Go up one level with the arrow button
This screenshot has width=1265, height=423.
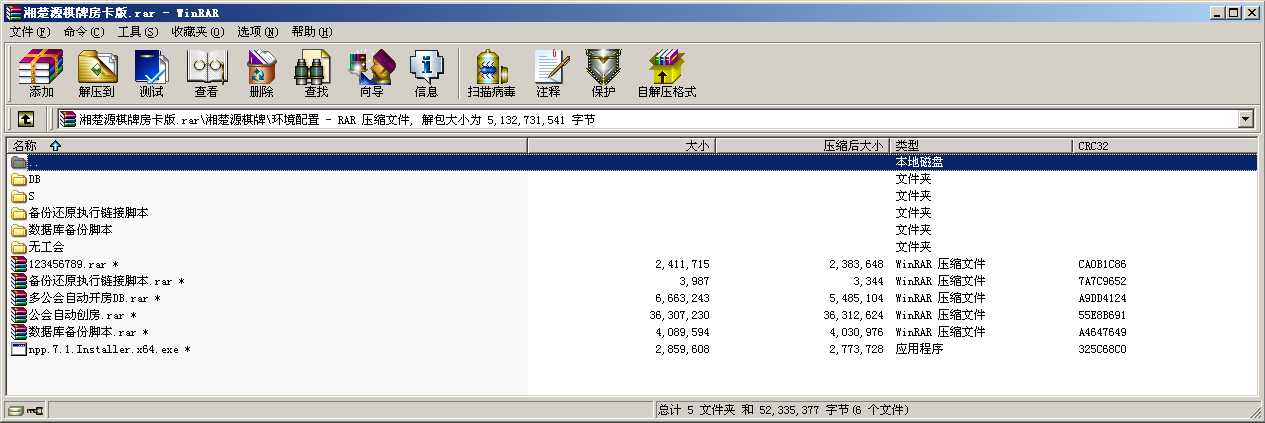[26, 119]
